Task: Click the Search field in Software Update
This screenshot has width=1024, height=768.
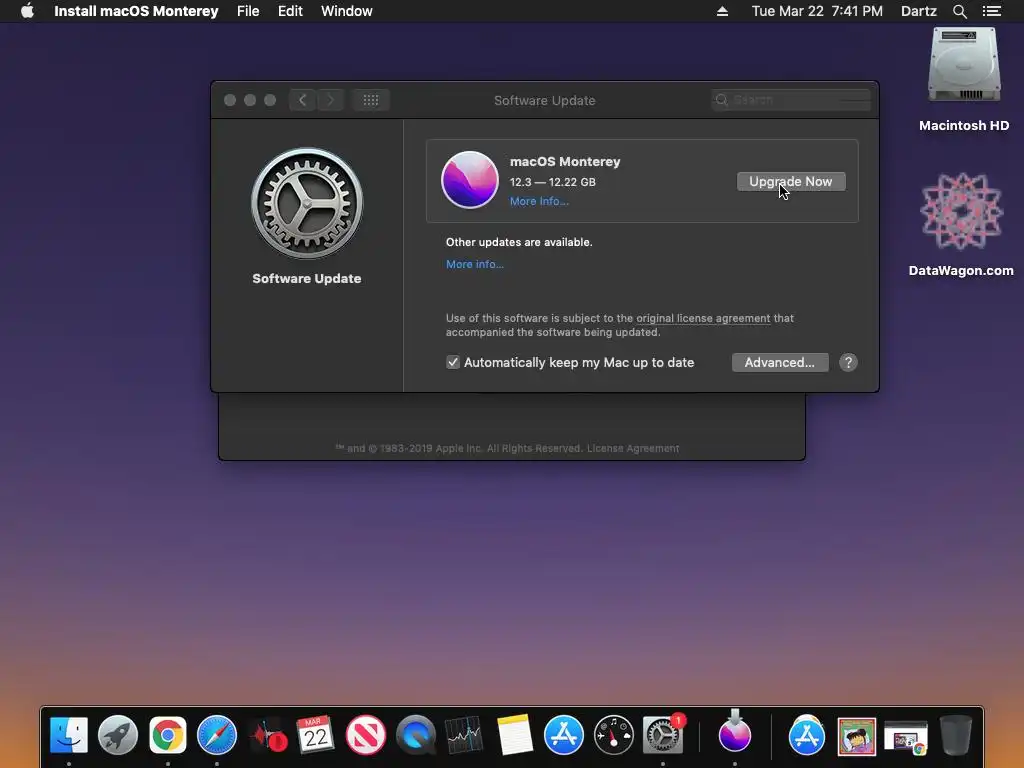Action: click(x=790, y=100)
